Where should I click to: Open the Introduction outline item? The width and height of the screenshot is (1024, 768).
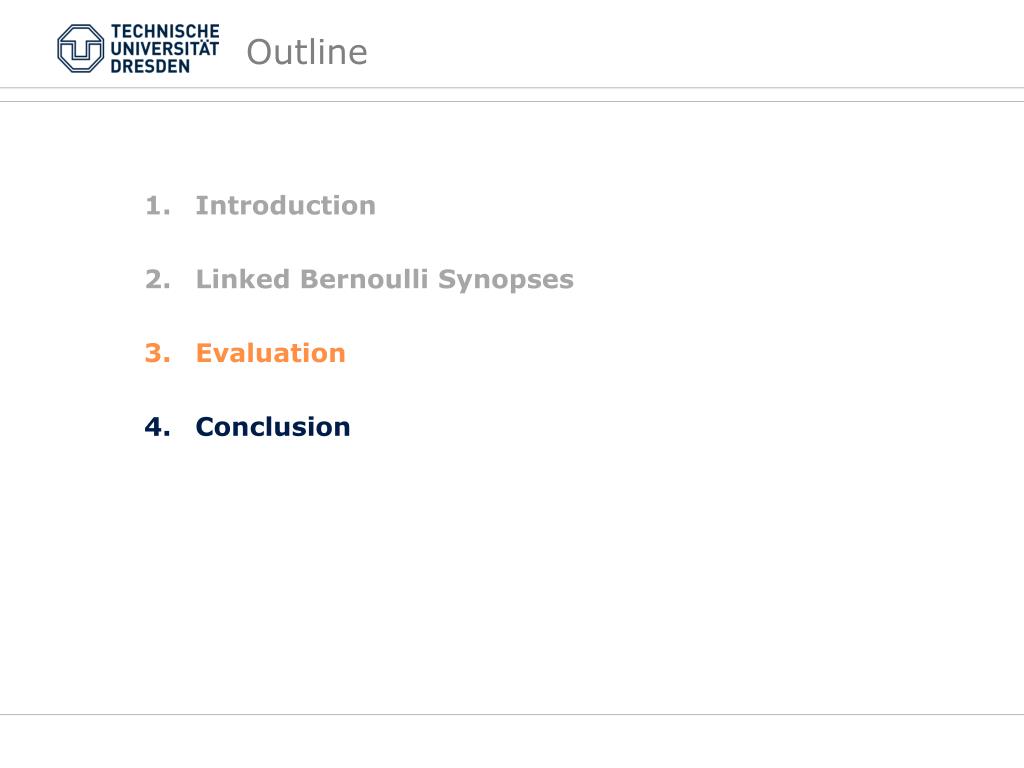coord(285,206)
